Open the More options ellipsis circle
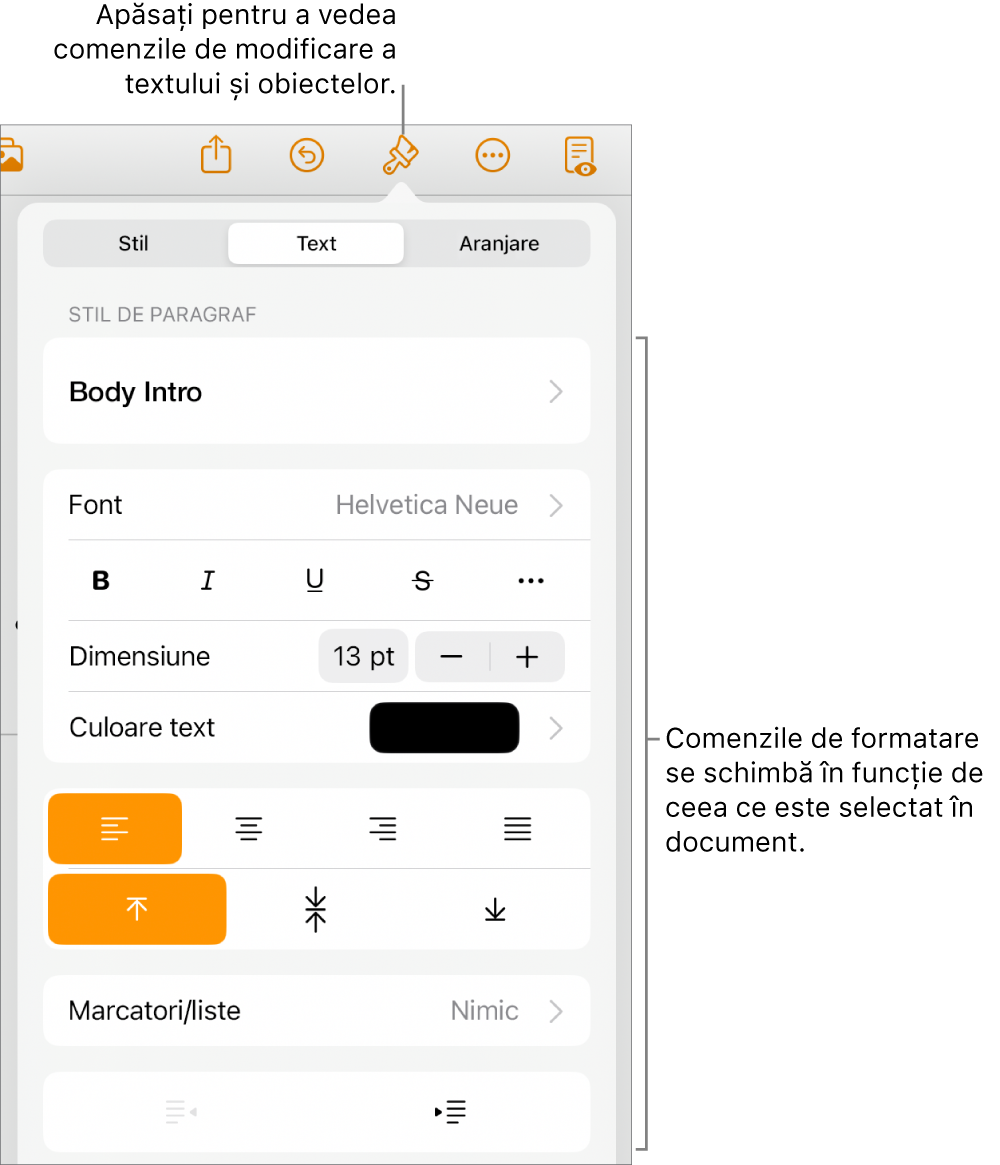 [x=493, y=156]
